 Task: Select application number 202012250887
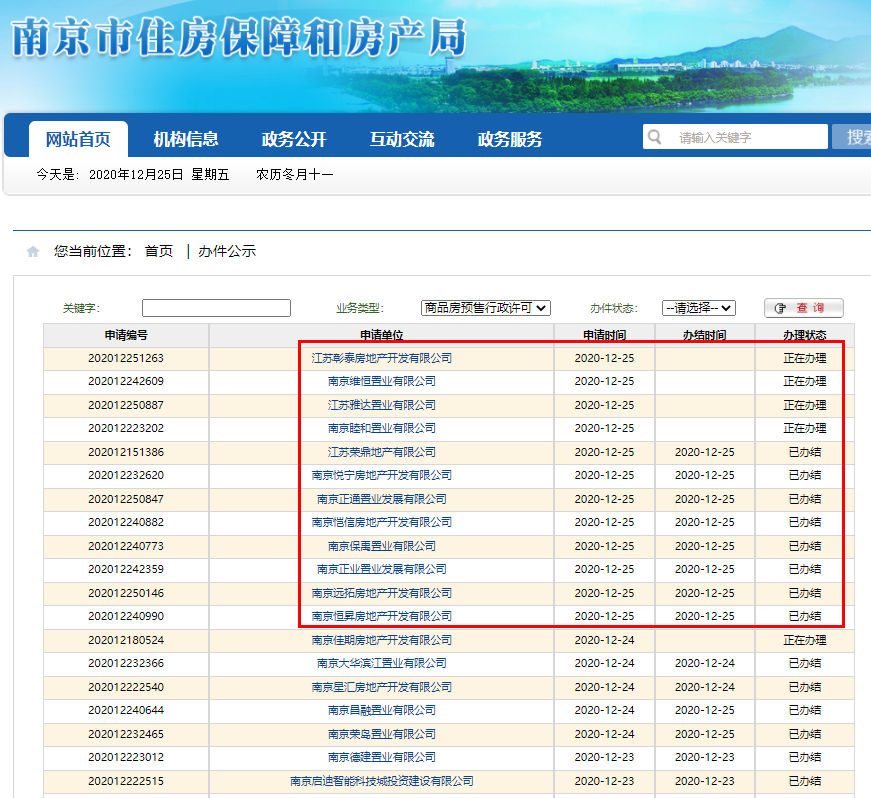tap(126, 405)
